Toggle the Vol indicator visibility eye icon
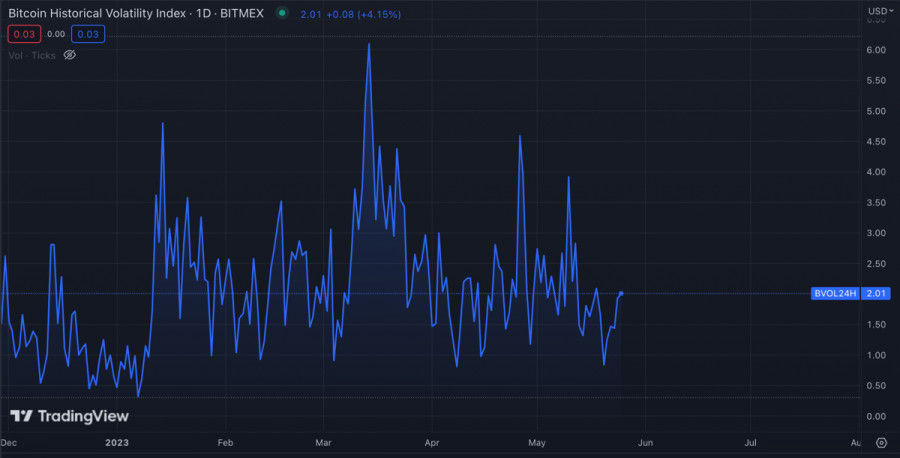 (x=70, y=56)
